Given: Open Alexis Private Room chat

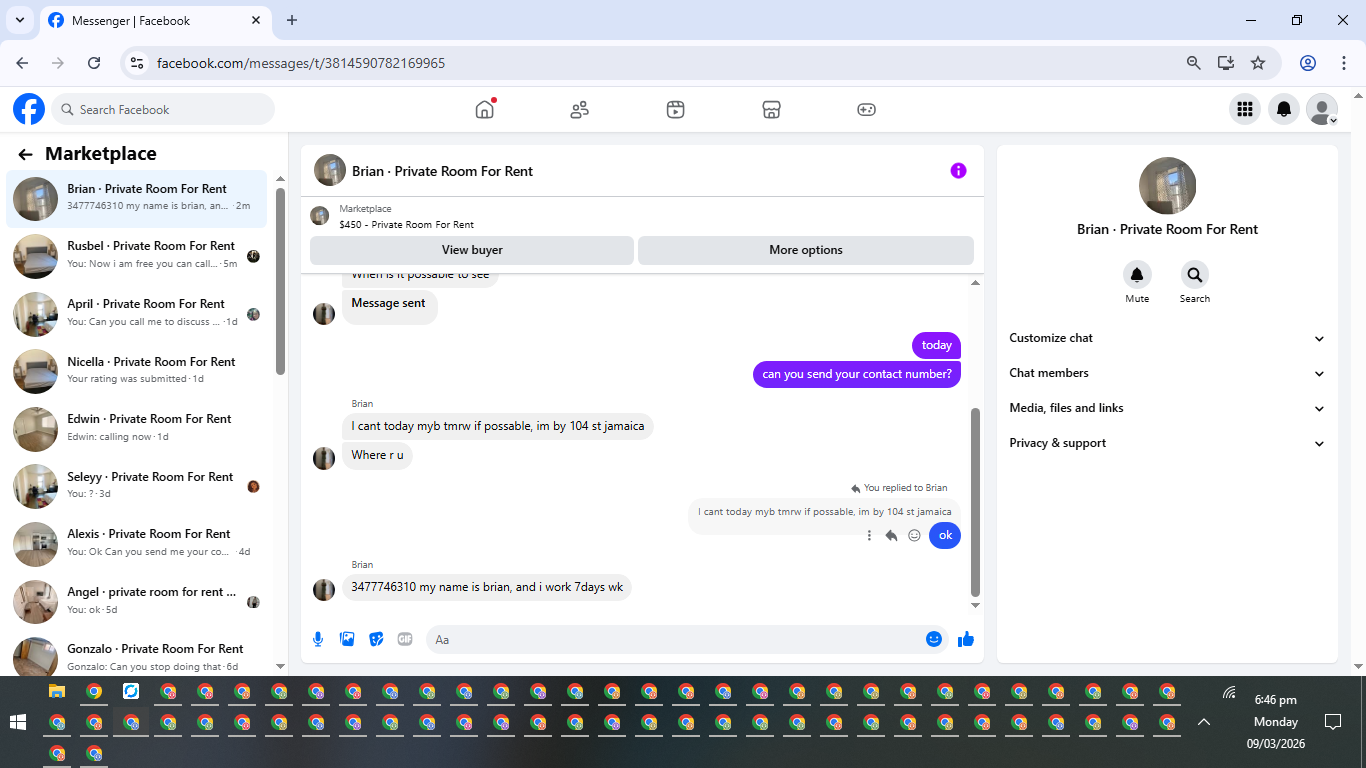Looking at the screenshot, I should (x=137, y=544).
